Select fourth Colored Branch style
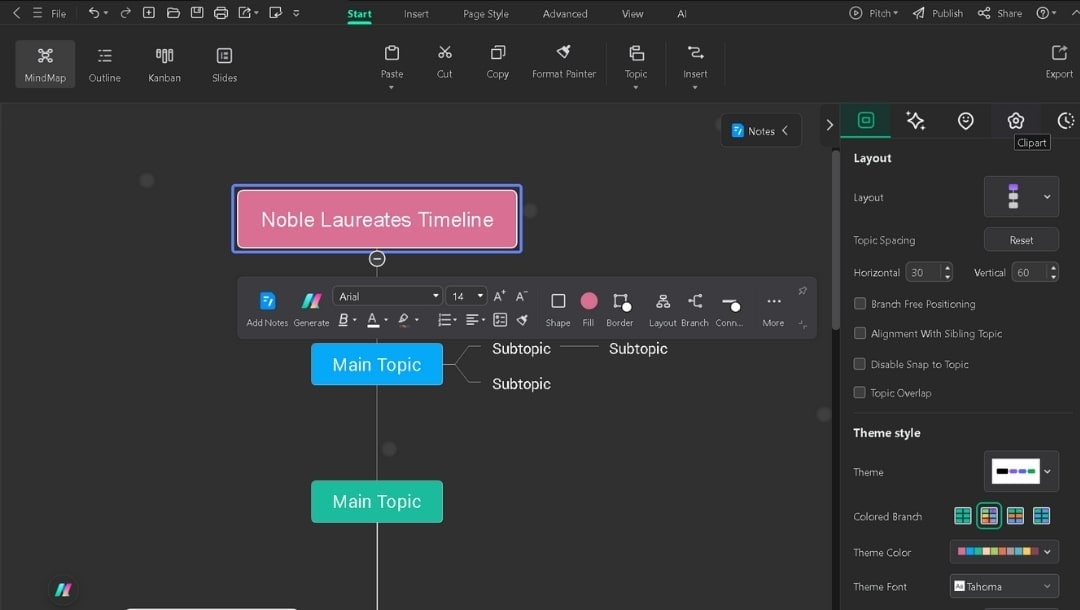This screenshot has width=1080, height=610. (1041, 516)
